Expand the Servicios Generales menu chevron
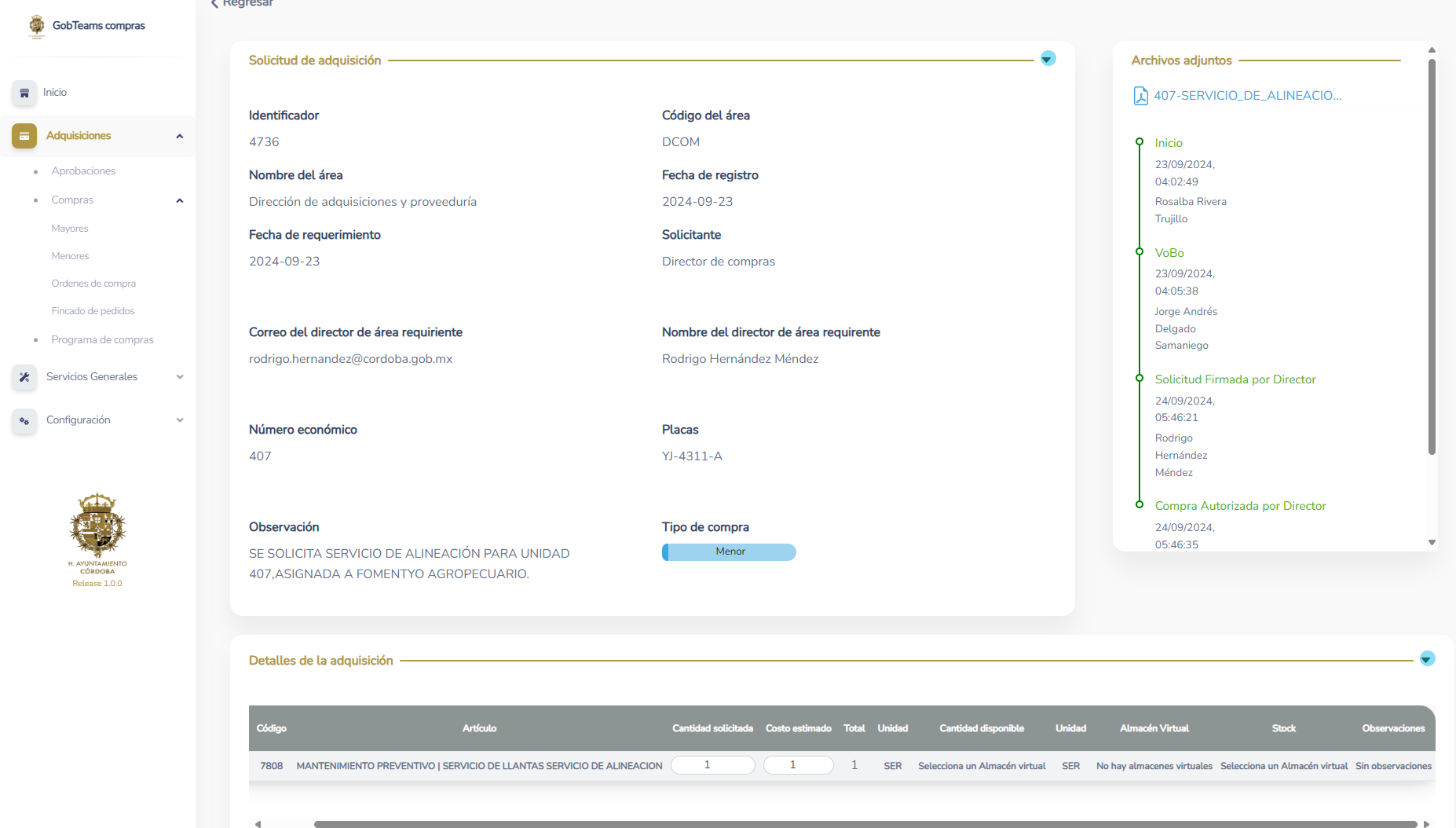This screenshot has height=828, width=1456. 180,377
